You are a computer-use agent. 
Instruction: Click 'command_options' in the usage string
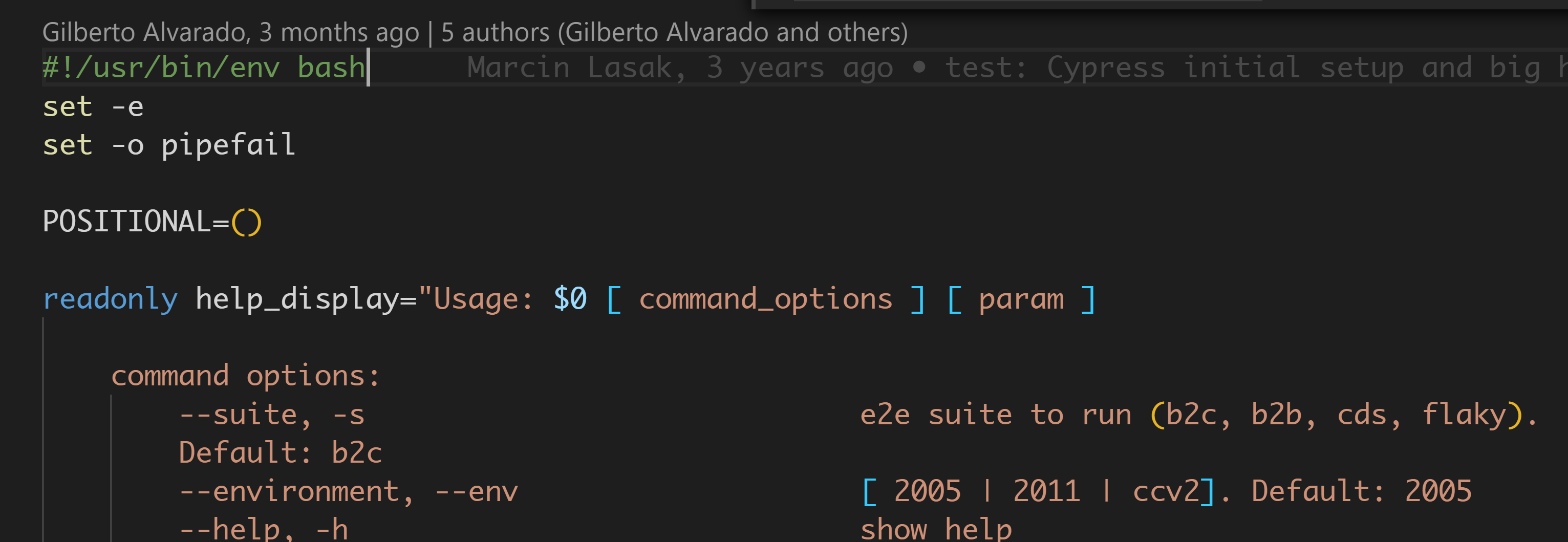pyautogui.click(x=766, y=299)
